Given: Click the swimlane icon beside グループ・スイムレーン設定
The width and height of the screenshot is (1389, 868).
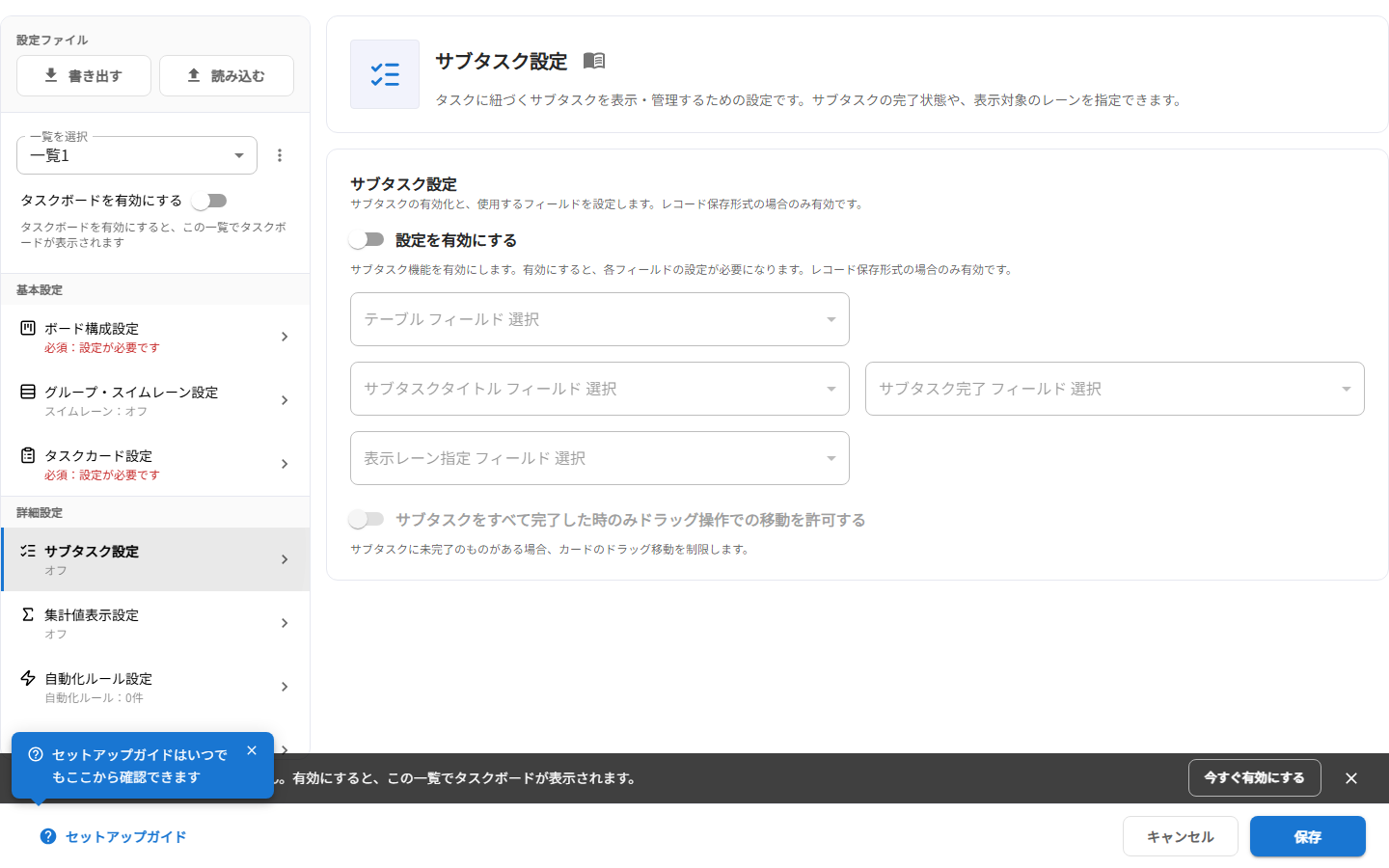Looking at the screenshot, I should [x=28, y=392].
